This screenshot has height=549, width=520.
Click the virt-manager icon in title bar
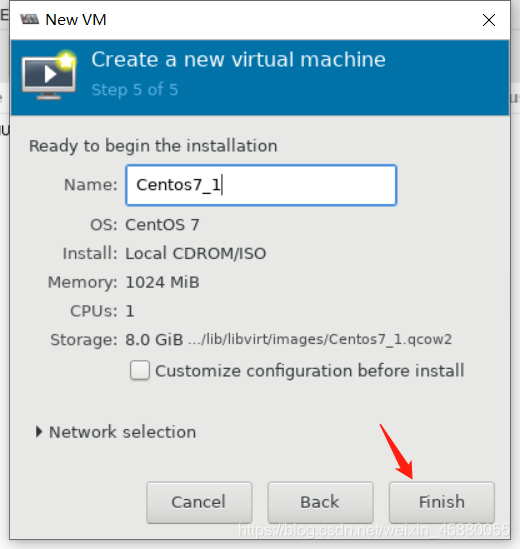point(29,19)
